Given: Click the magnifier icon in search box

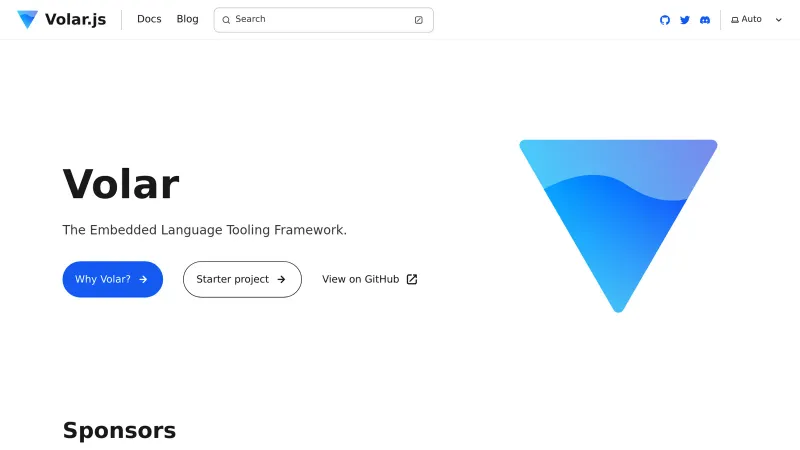Looking at the screenshot, I should click(226, 20).
